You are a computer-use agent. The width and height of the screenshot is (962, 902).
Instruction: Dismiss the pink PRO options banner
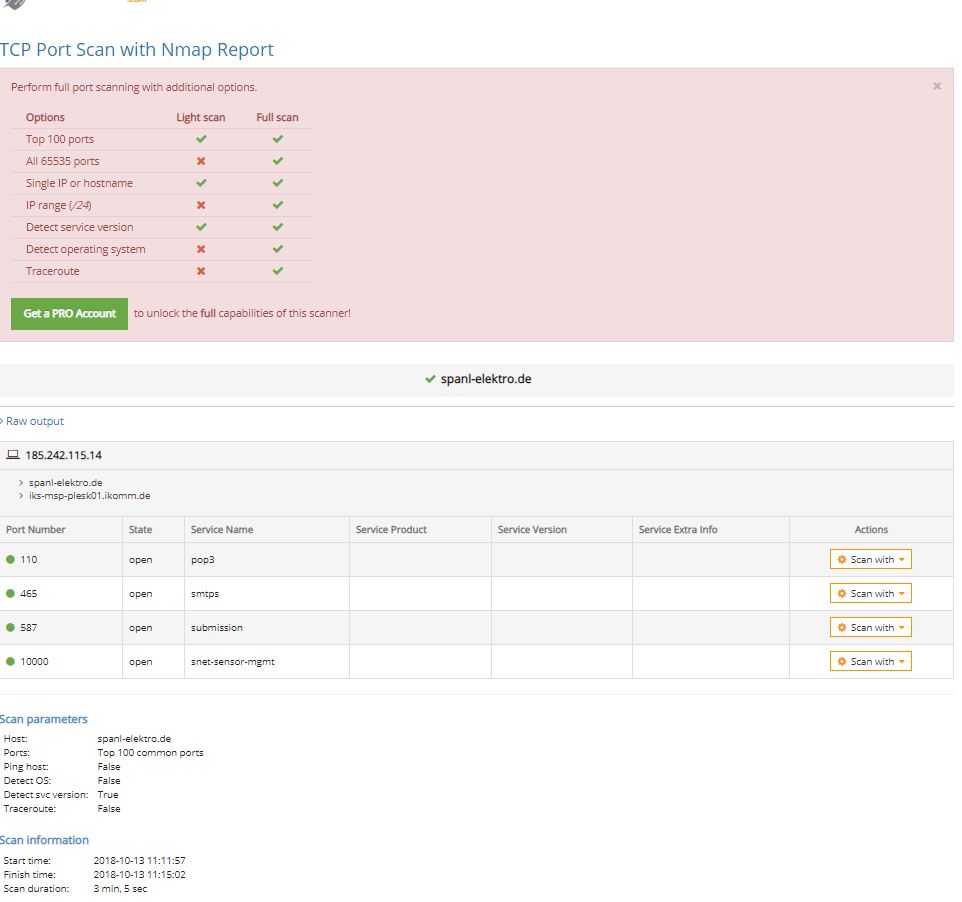pyautogui.click(x=937, y=87)
